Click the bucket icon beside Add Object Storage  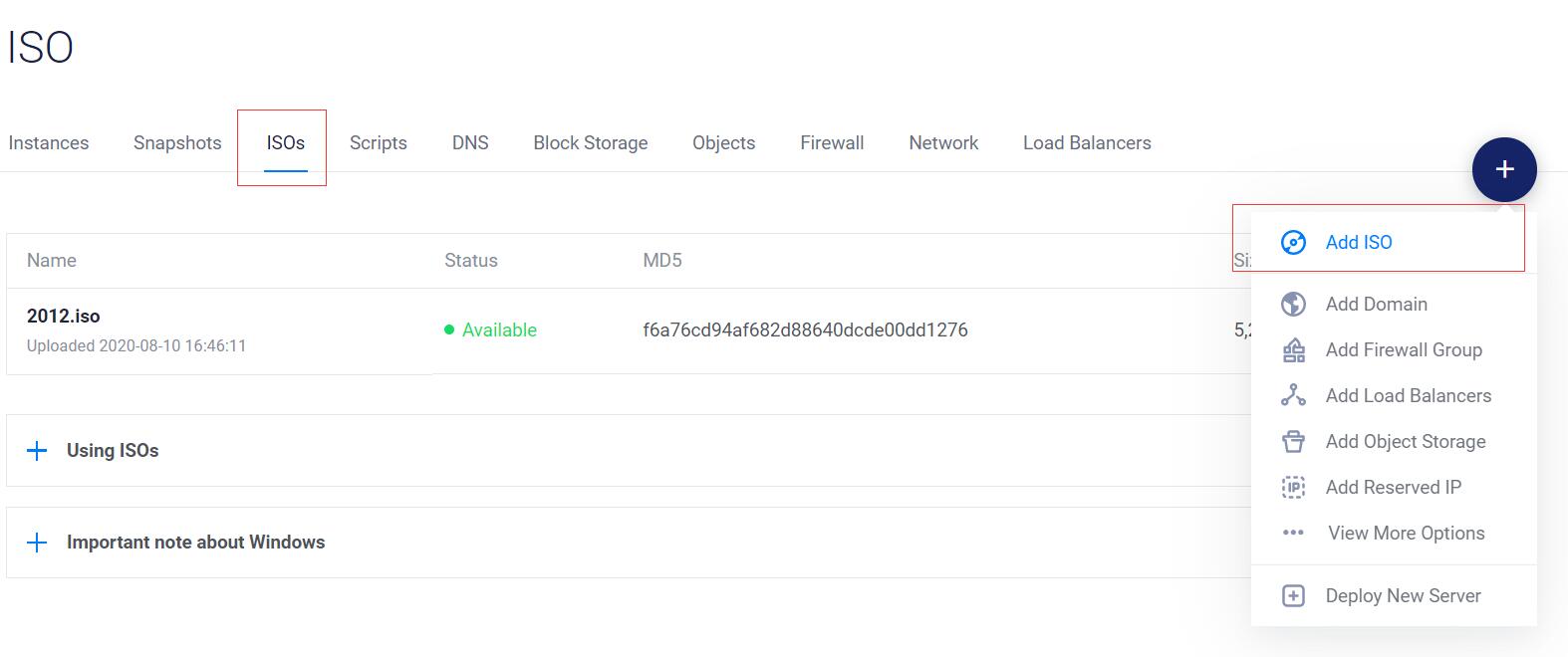[x=1293, y=441]
